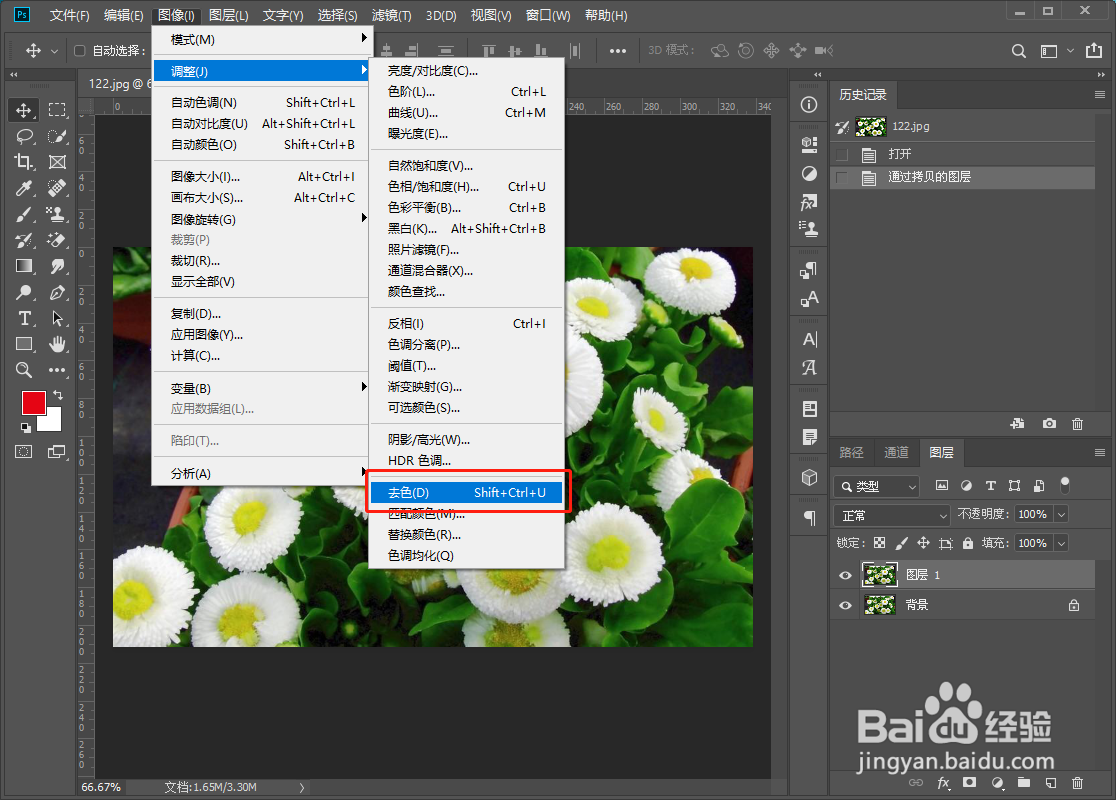Toggle Quick Mask mode icon
1116x800 pixels.
(x=23, y=451)
